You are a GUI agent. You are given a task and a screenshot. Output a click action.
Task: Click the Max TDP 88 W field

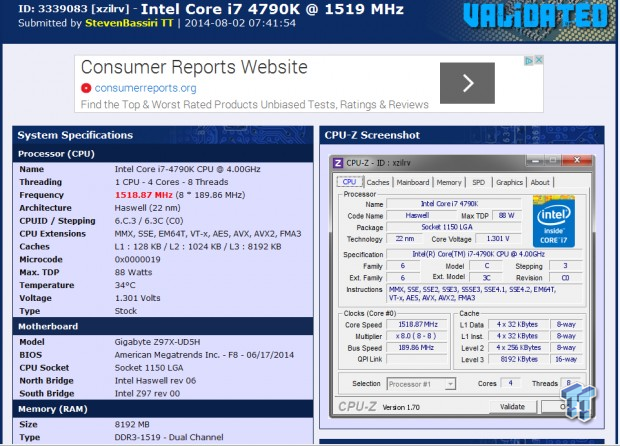[507, 215]
